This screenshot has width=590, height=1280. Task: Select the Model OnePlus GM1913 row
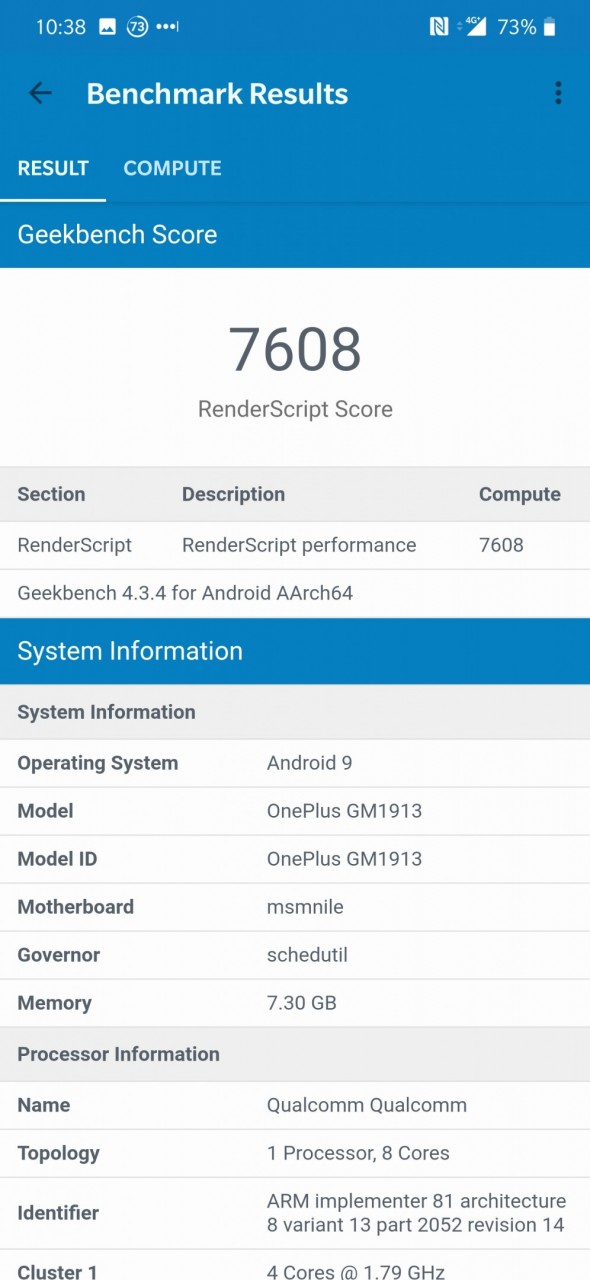pos(295,811)
